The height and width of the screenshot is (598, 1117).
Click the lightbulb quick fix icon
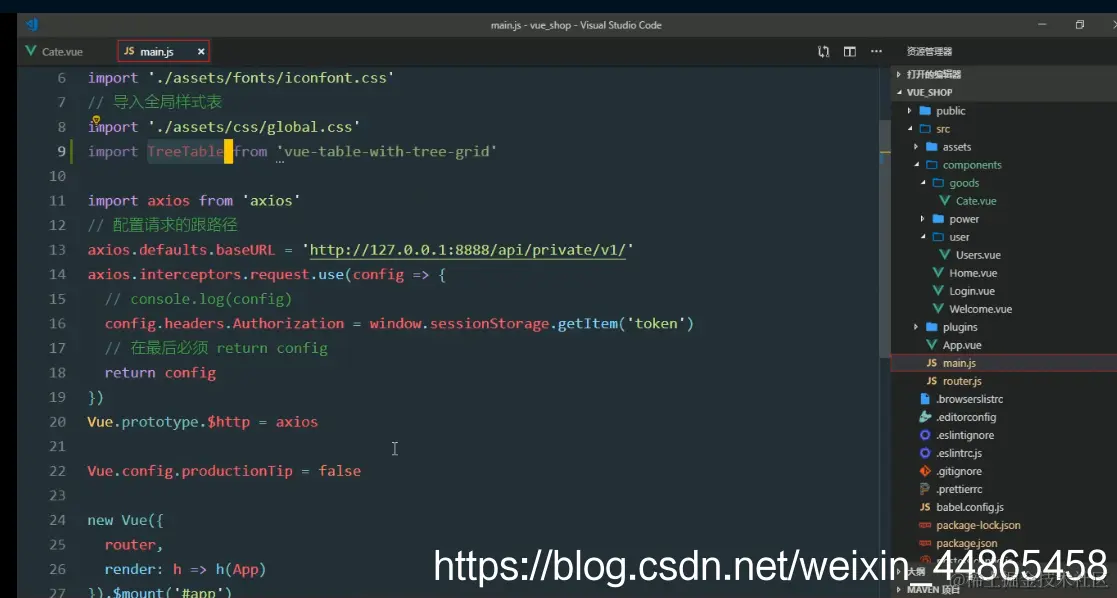click(x=95, y=120)
